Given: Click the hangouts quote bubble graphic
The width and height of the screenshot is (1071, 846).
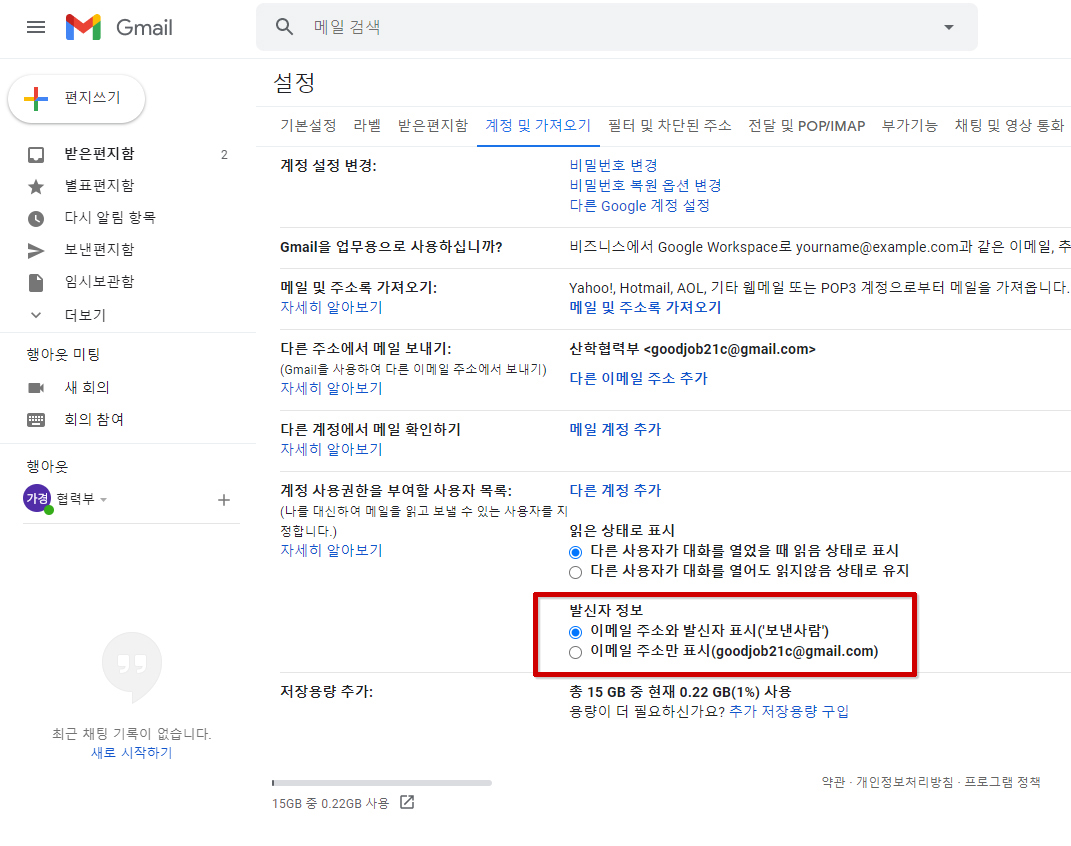Looking at the screenshot, I should pyautogui.click(x=132, y=667).
